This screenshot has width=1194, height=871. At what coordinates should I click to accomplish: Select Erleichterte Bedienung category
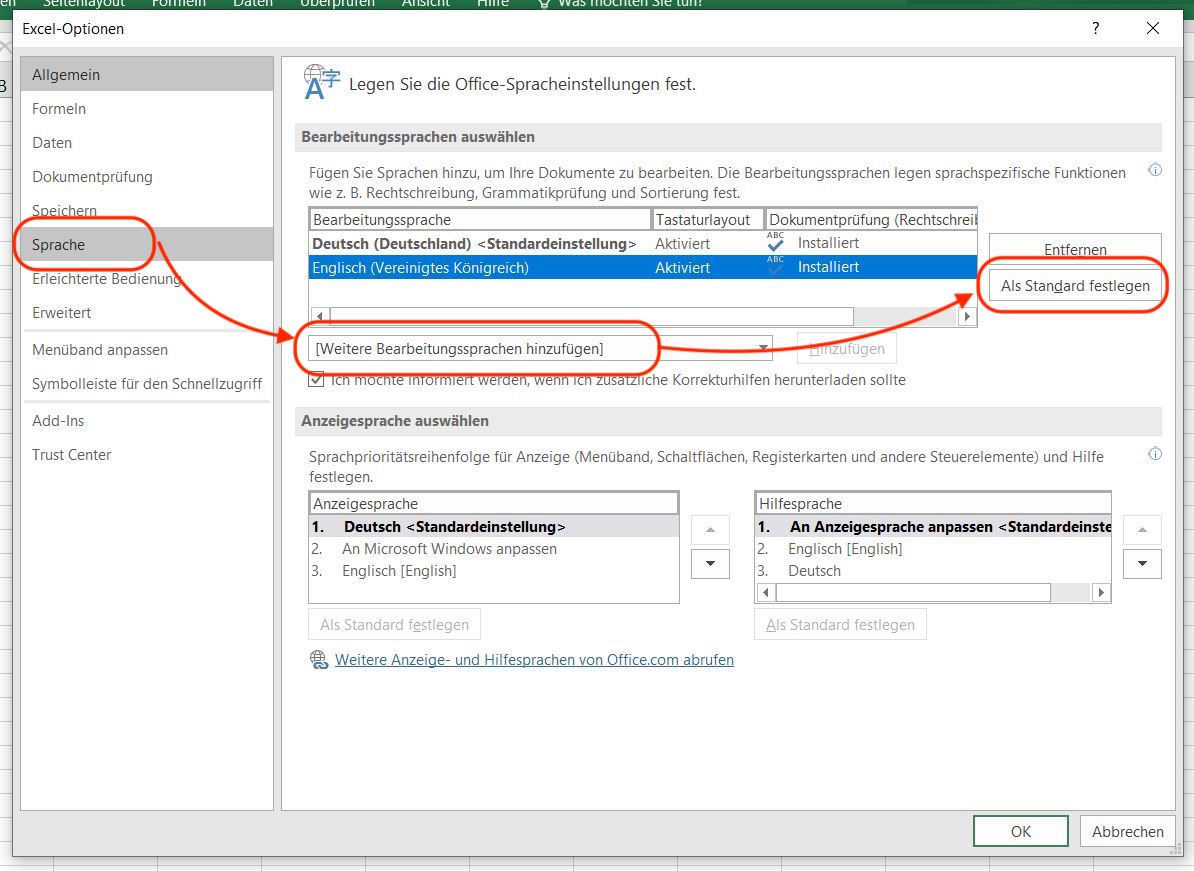(147, 279)
